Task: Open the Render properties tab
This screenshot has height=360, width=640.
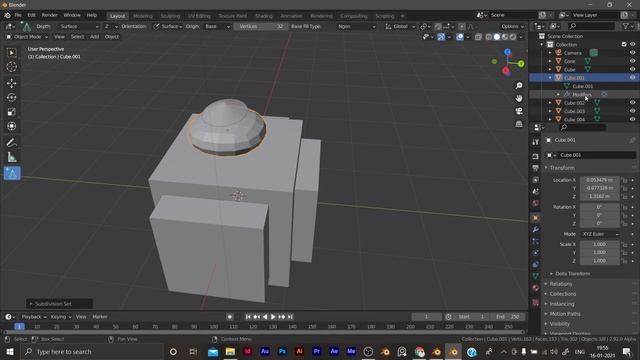Action: [x=536, y=156]
